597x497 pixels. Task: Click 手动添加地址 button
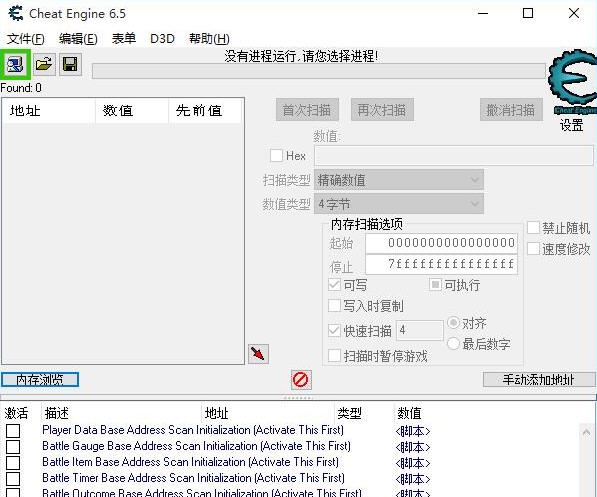point(538,380)
